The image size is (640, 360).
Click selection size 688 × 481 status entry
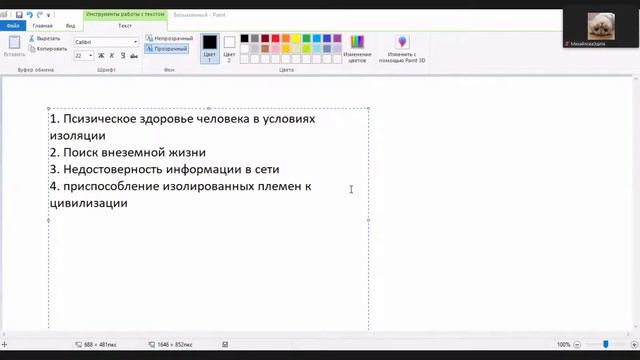(96, 345)
